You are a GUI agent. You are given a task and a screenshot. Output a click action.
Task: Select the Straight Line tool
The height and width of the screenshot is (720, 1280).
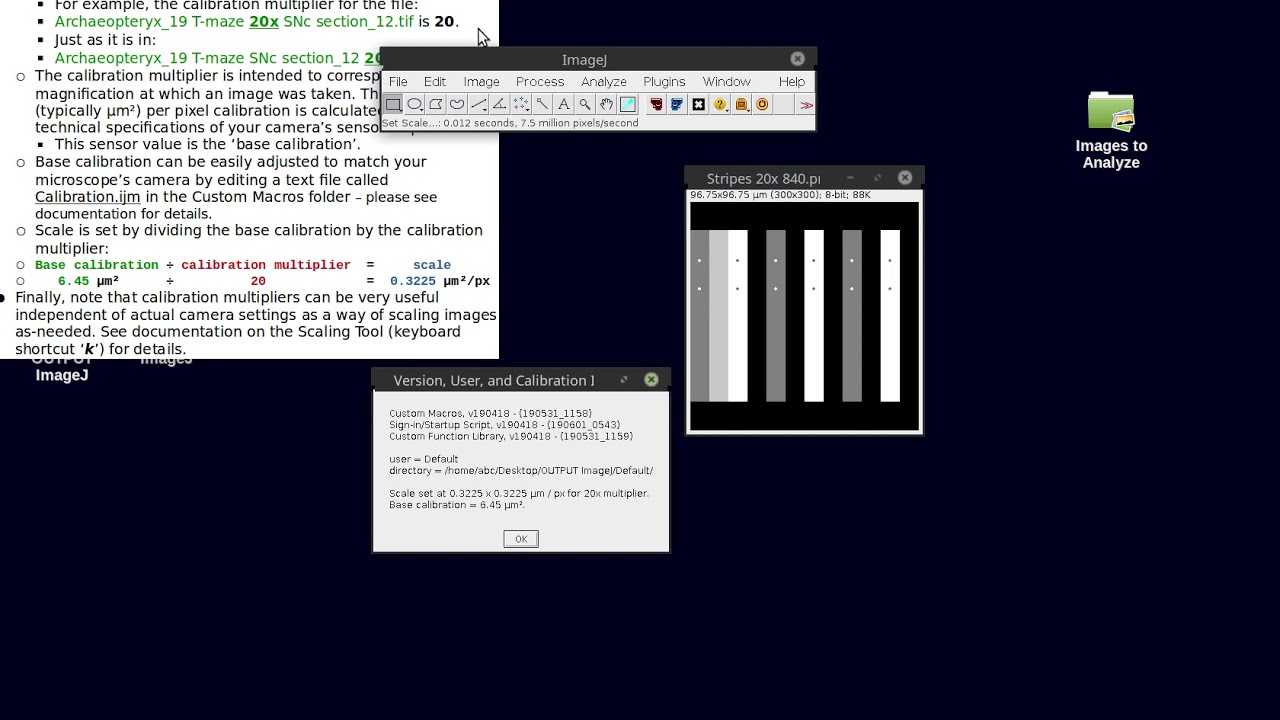click(479, 104)
